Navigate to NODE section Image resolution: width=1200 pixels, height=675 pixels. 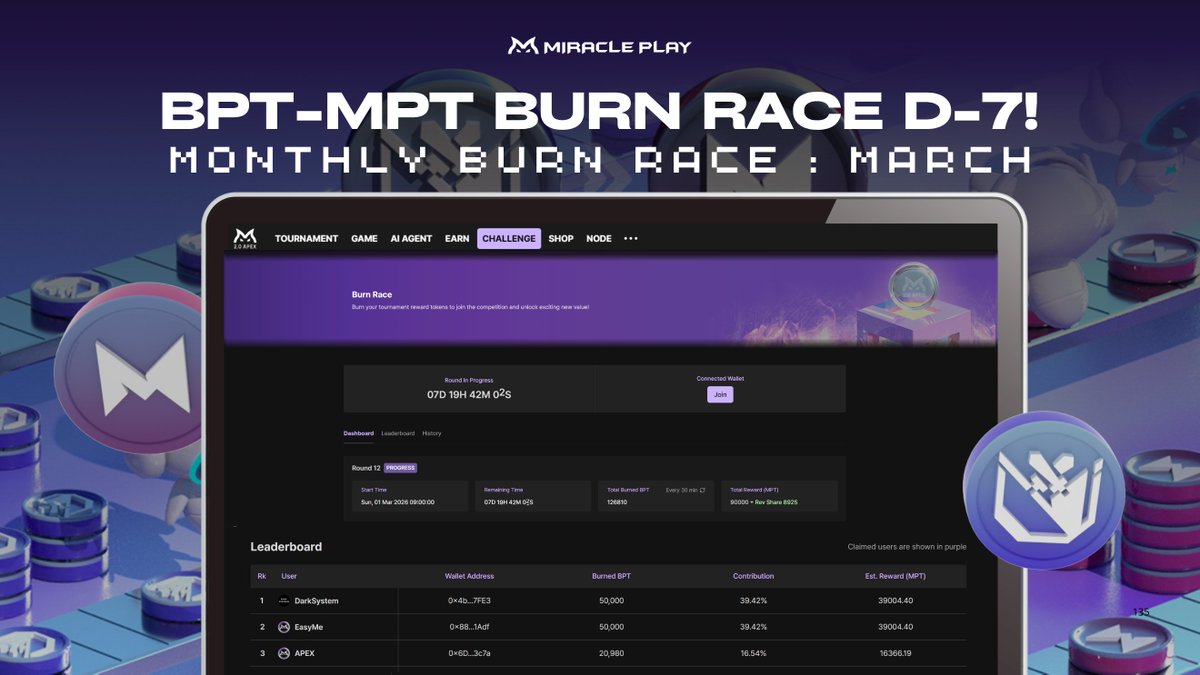click(599, 239)
